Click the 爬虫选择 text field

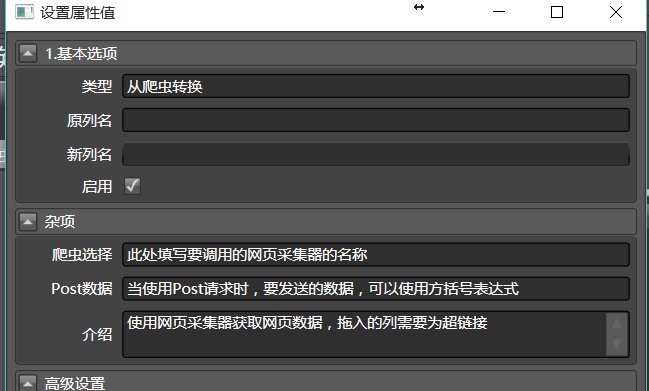tap(376, 255)
